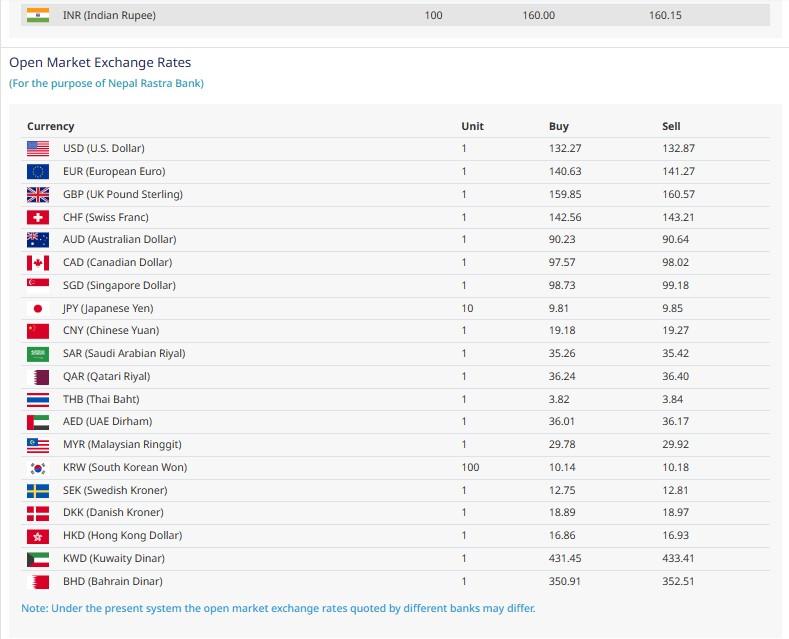This screenshot has width=789, height=639.
Task: Click the Currency column header
Action: [x=51, y=126]
